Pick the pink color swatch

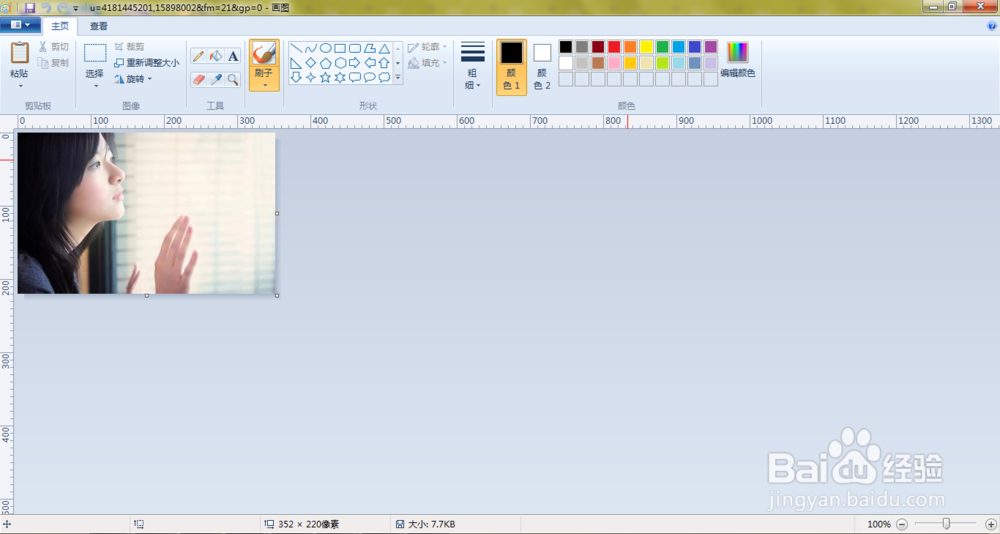pyautogui.click(x=614, y=63)
